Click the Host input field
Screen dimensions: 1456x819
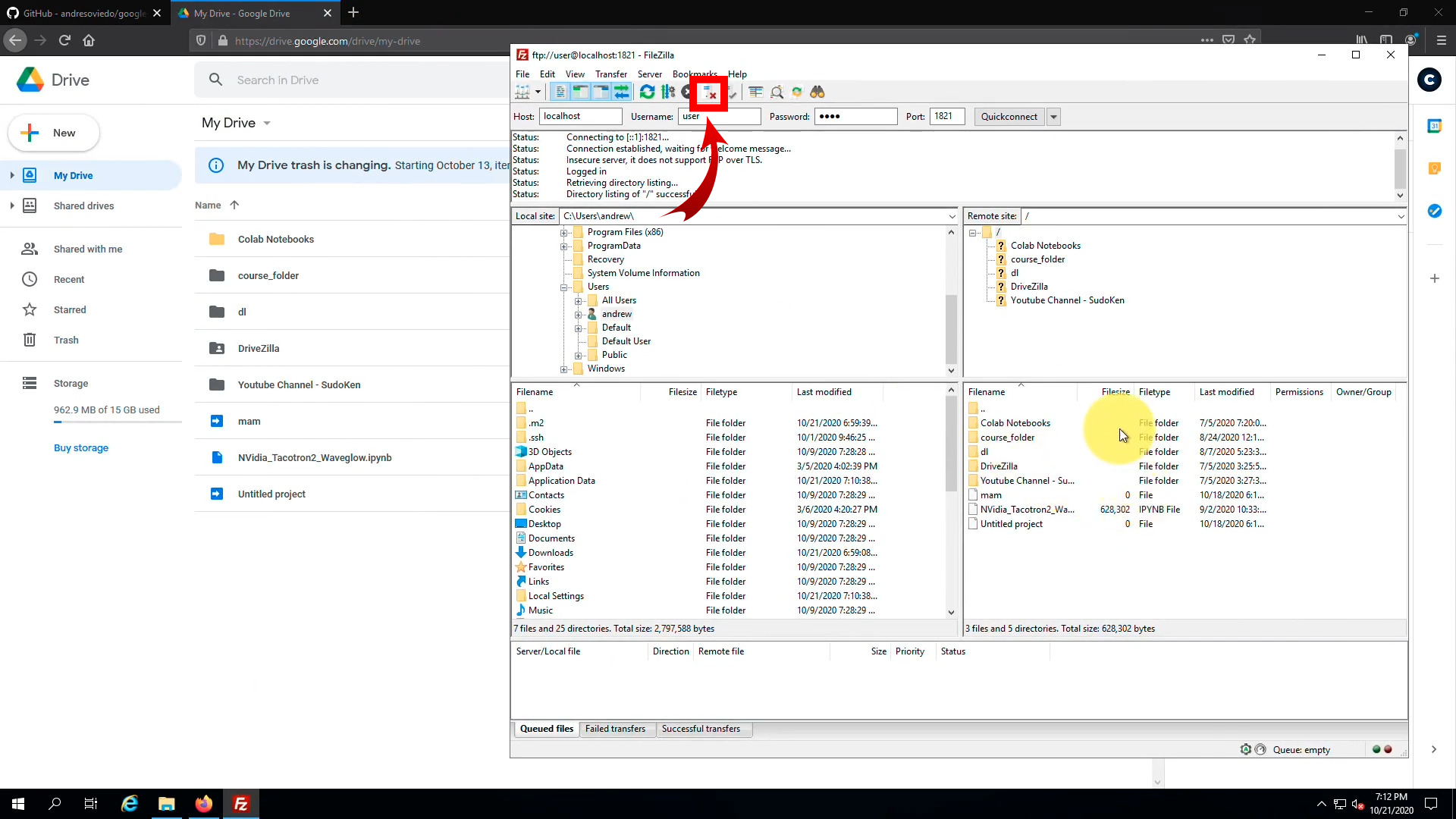[x=580, y=117]
